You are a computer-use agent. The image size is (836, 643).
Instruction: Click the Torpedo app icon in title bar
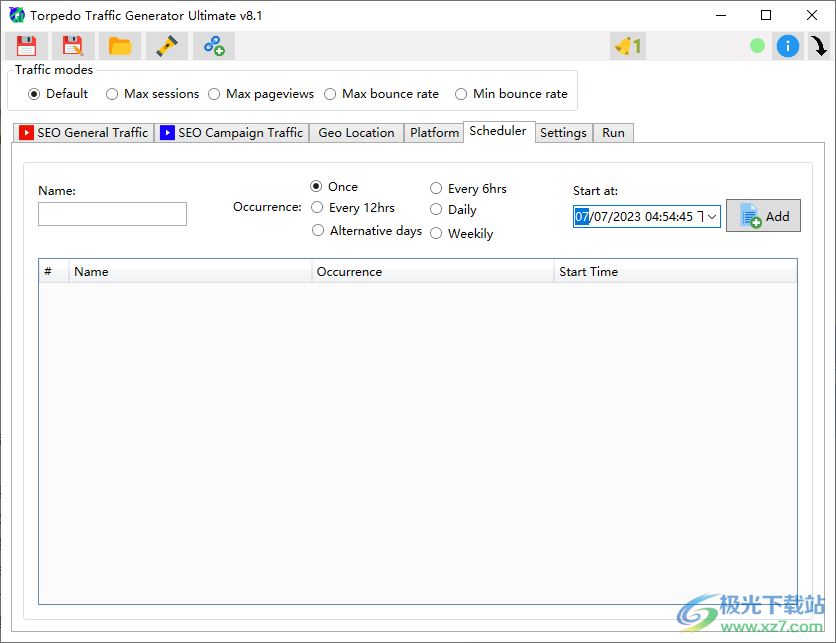tap(17, 15)
